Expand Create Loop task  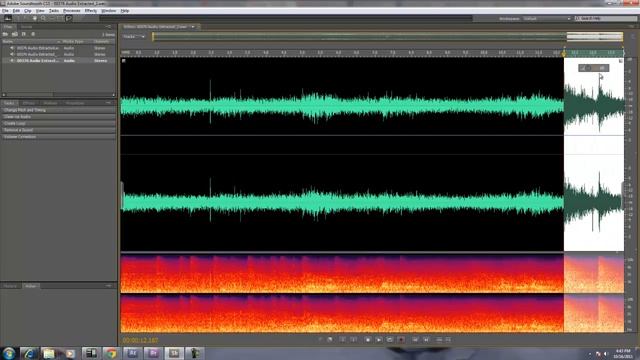[58, 123]
